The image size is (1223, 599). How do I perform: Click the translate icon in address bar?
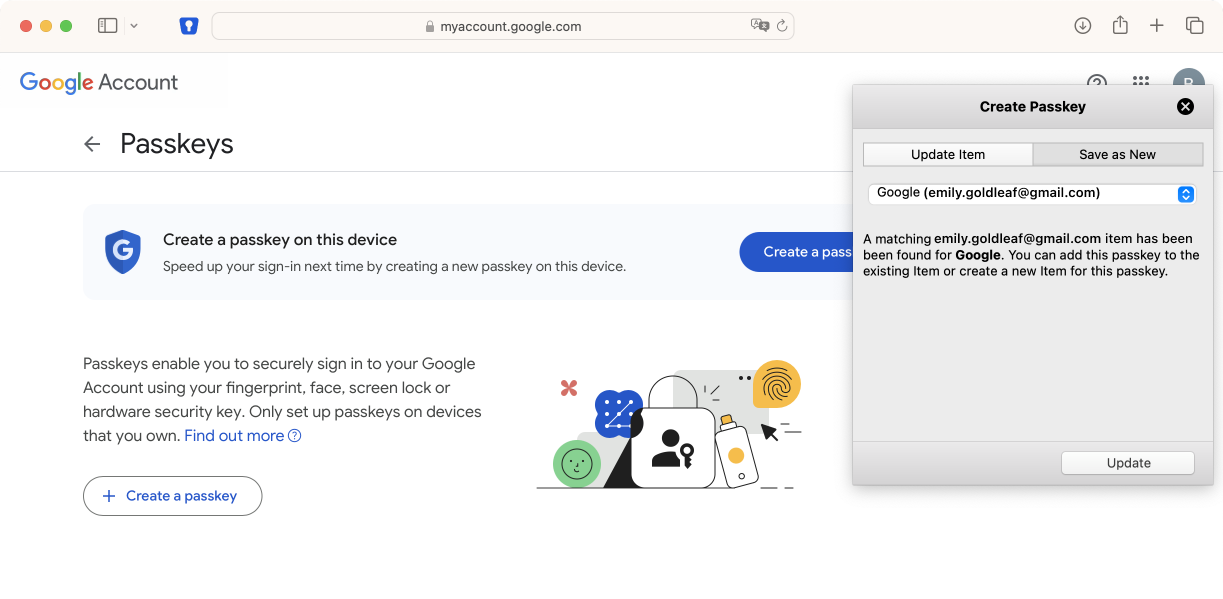coord(760,26)
